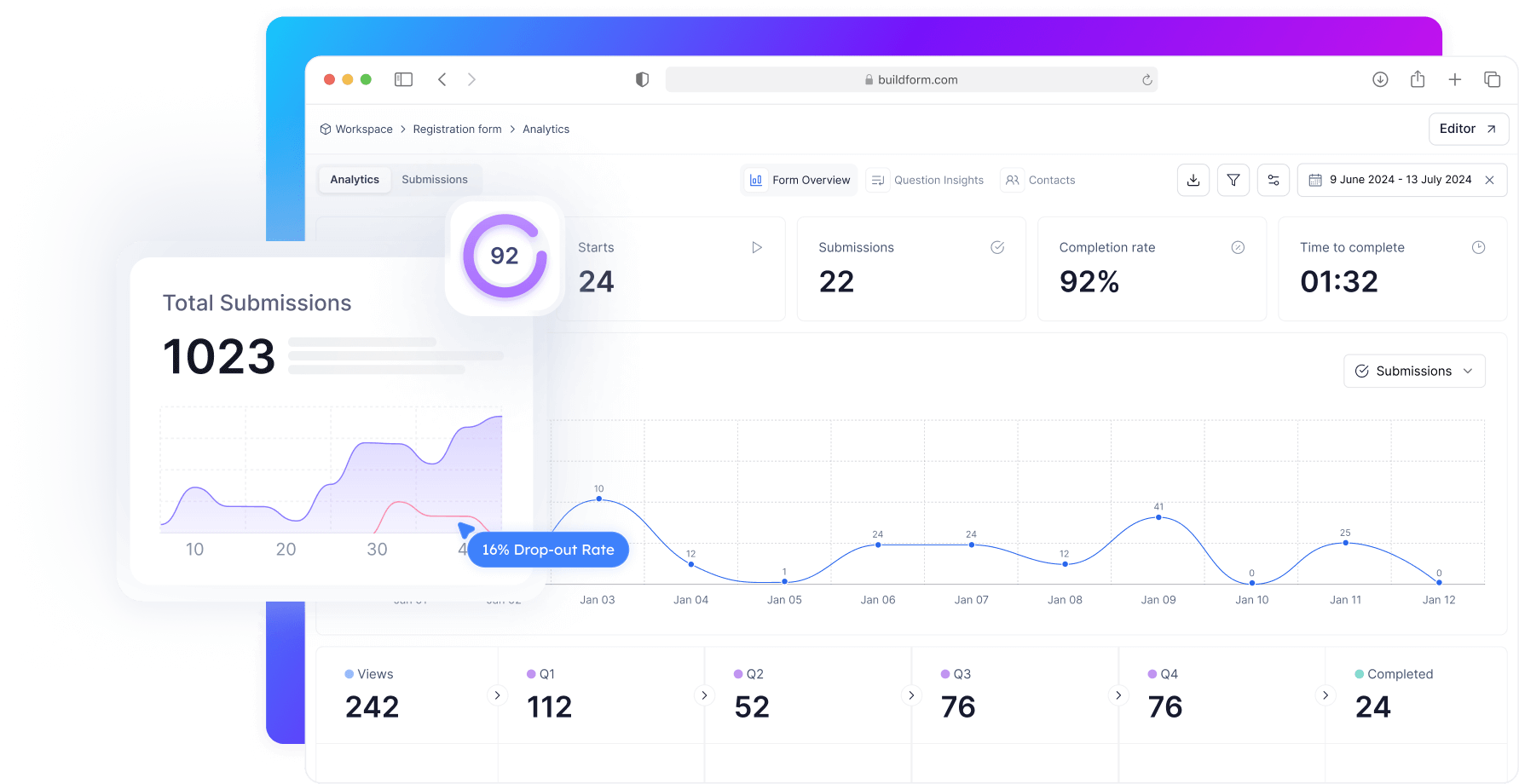Open the display settings sliders icon
Screen dimensions: 1519x784
click(x=1273, y=180)
